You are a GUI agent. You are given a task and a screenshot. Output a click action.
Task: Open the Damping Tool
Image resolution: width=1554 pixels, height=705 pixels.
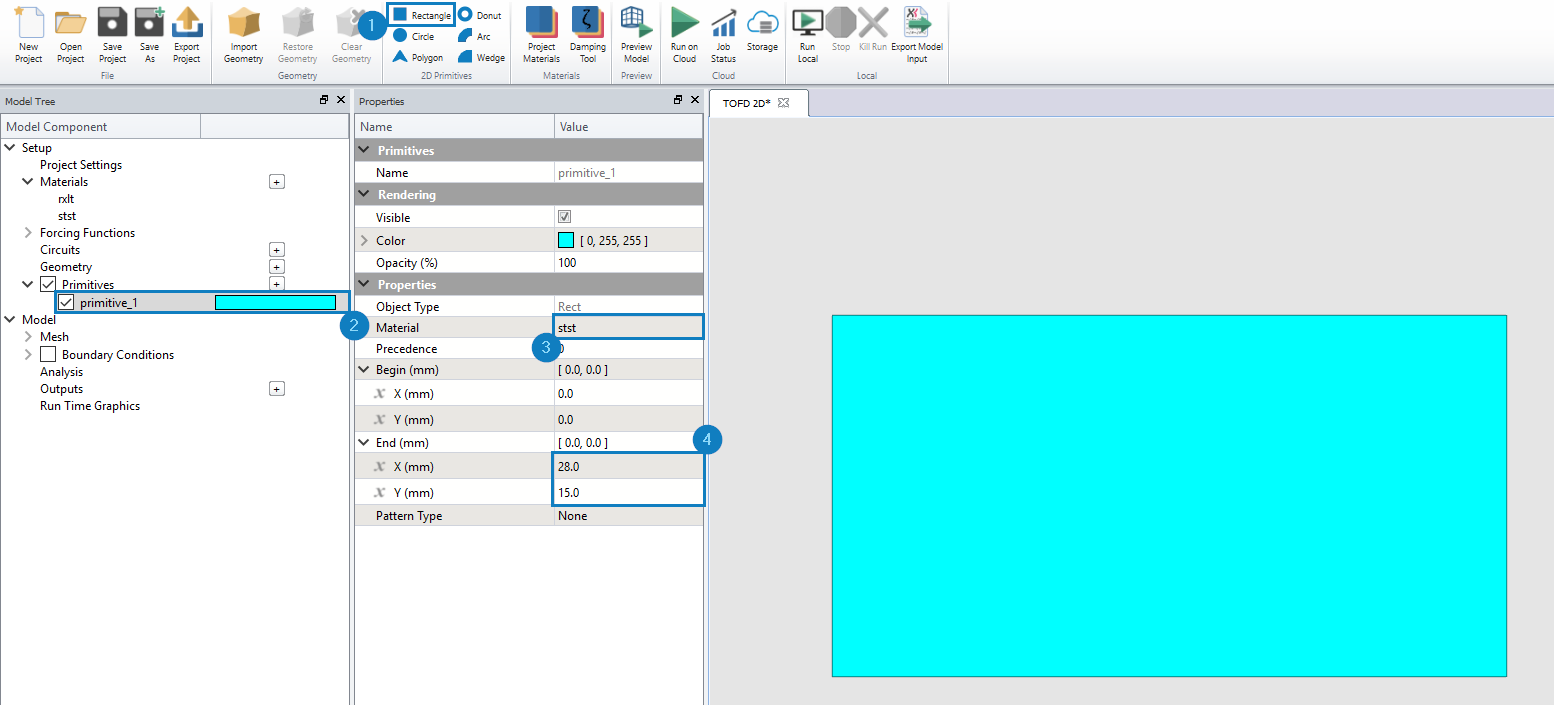click(x=587, y=34)
